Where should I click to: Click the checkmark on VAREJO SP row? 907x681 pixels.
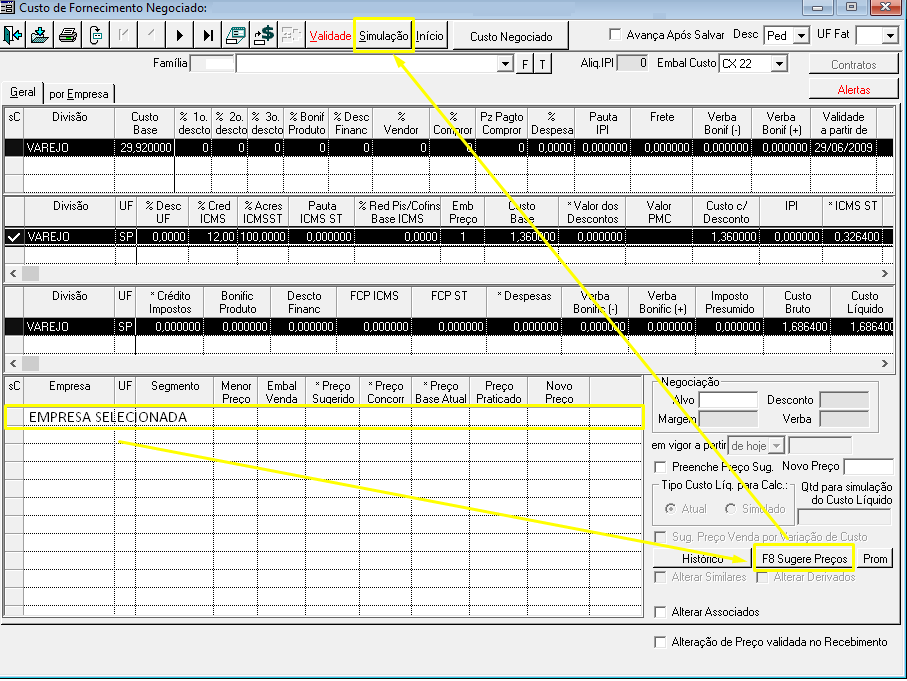[14, 237]
